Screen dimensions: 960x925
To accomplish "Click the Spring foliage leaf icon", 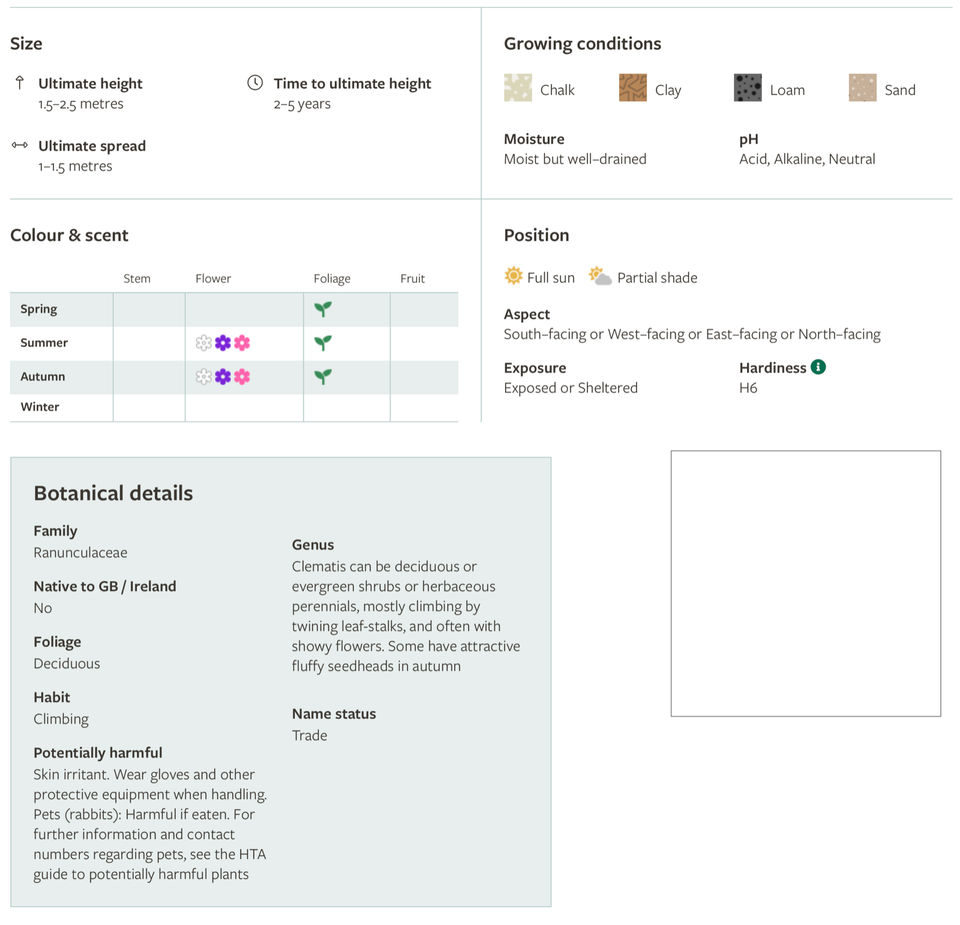I will click(323, 309).
